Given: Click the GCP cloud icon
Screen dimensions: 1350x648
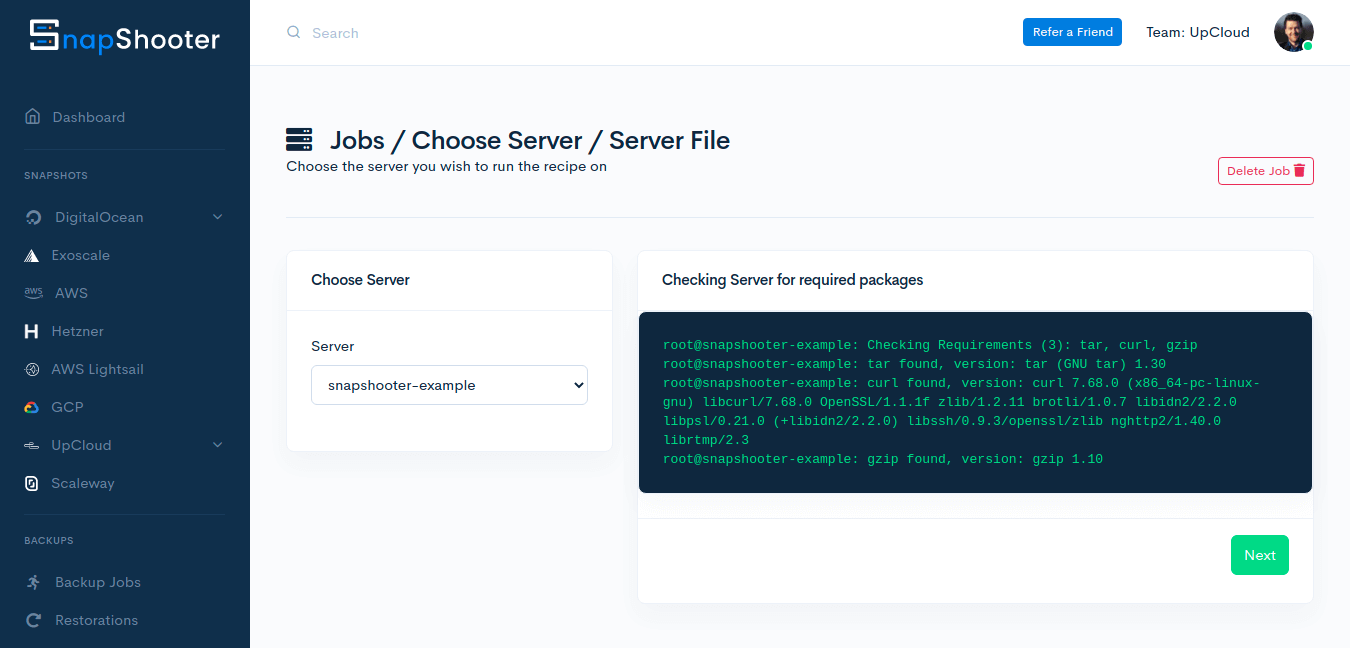Looking at the screenshot, I should pos(32,407).
